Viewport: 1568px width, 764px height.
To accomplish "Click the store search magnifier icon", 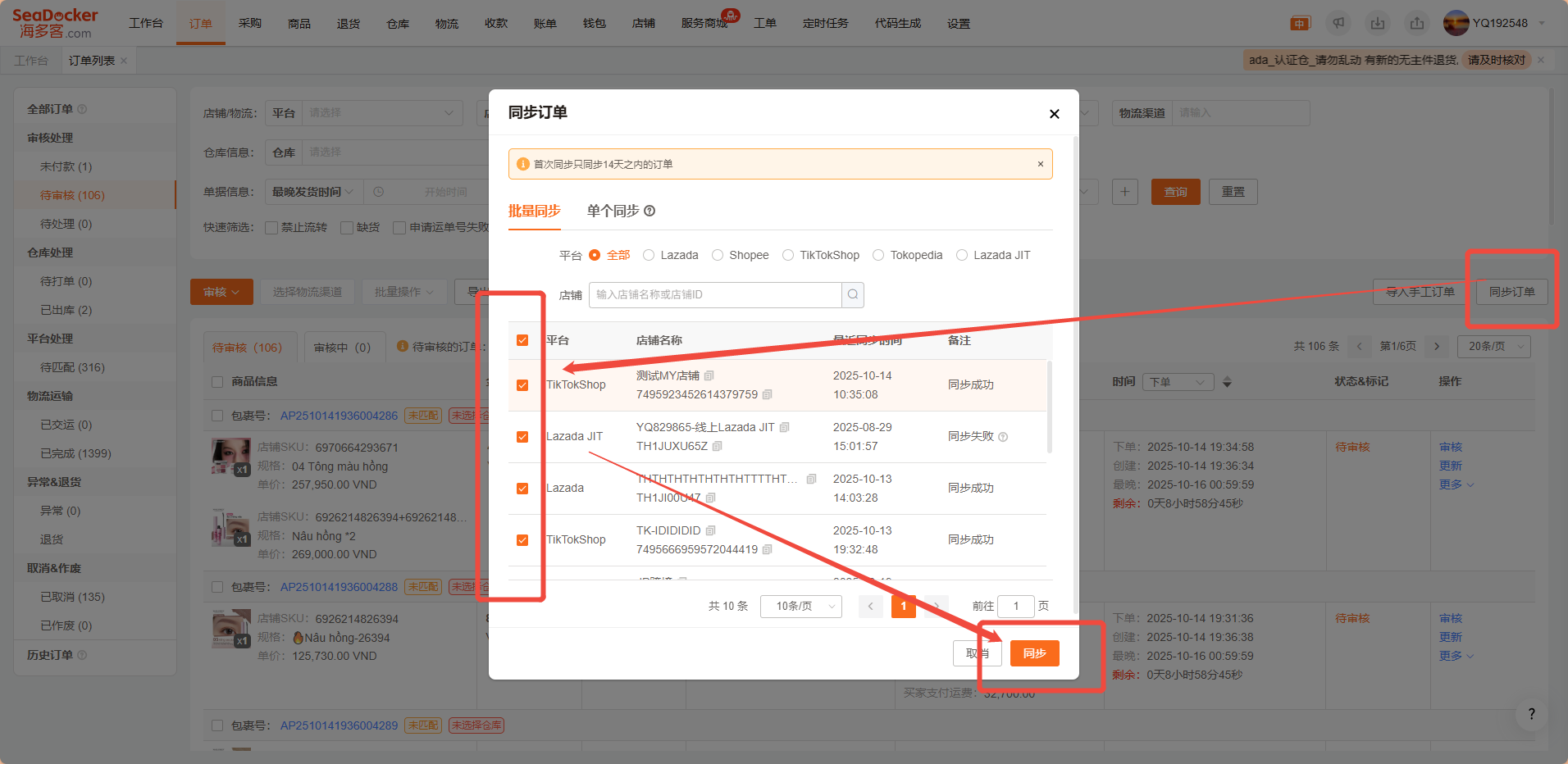I will pyautogui.click(x=853, y=295).
